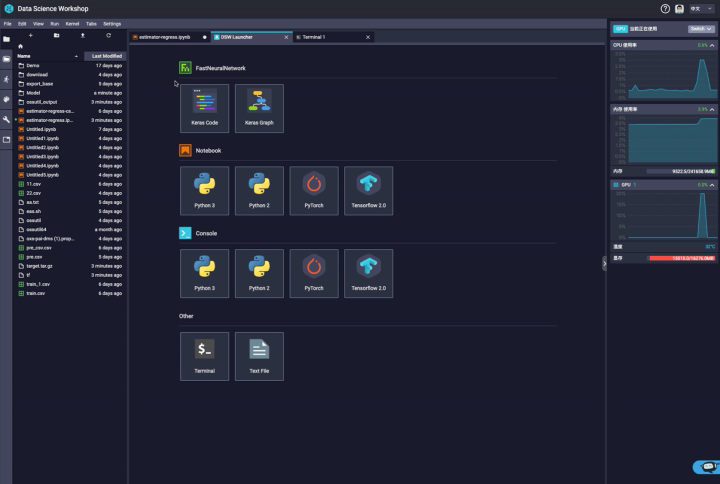Viewport: 720px width, 484px height.
Task: Click the GPU badge label
Action: tap(620, 28)
